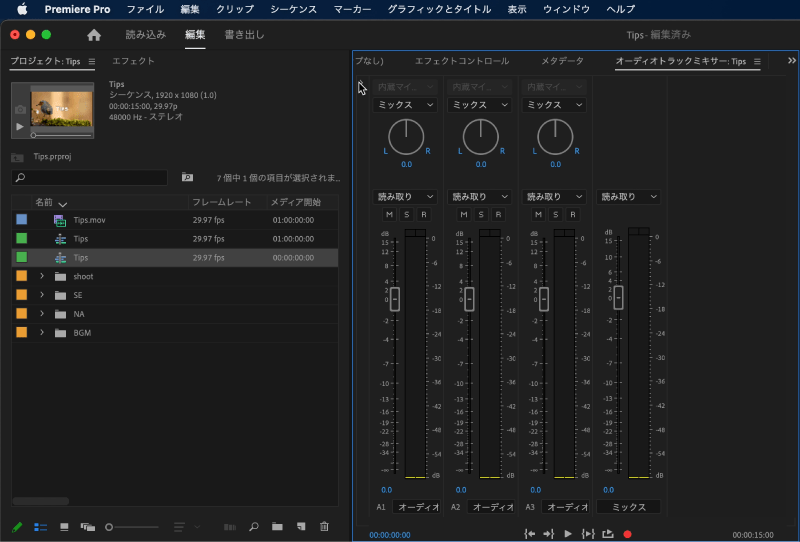Viewport: 800px width, 542px height.
Task: Click the search-bin camera icon
Action: pos(187,177)
